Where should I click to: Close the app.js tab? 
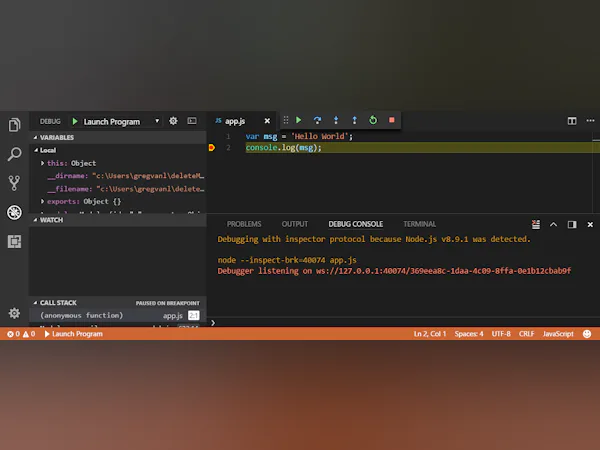(267, 121)
